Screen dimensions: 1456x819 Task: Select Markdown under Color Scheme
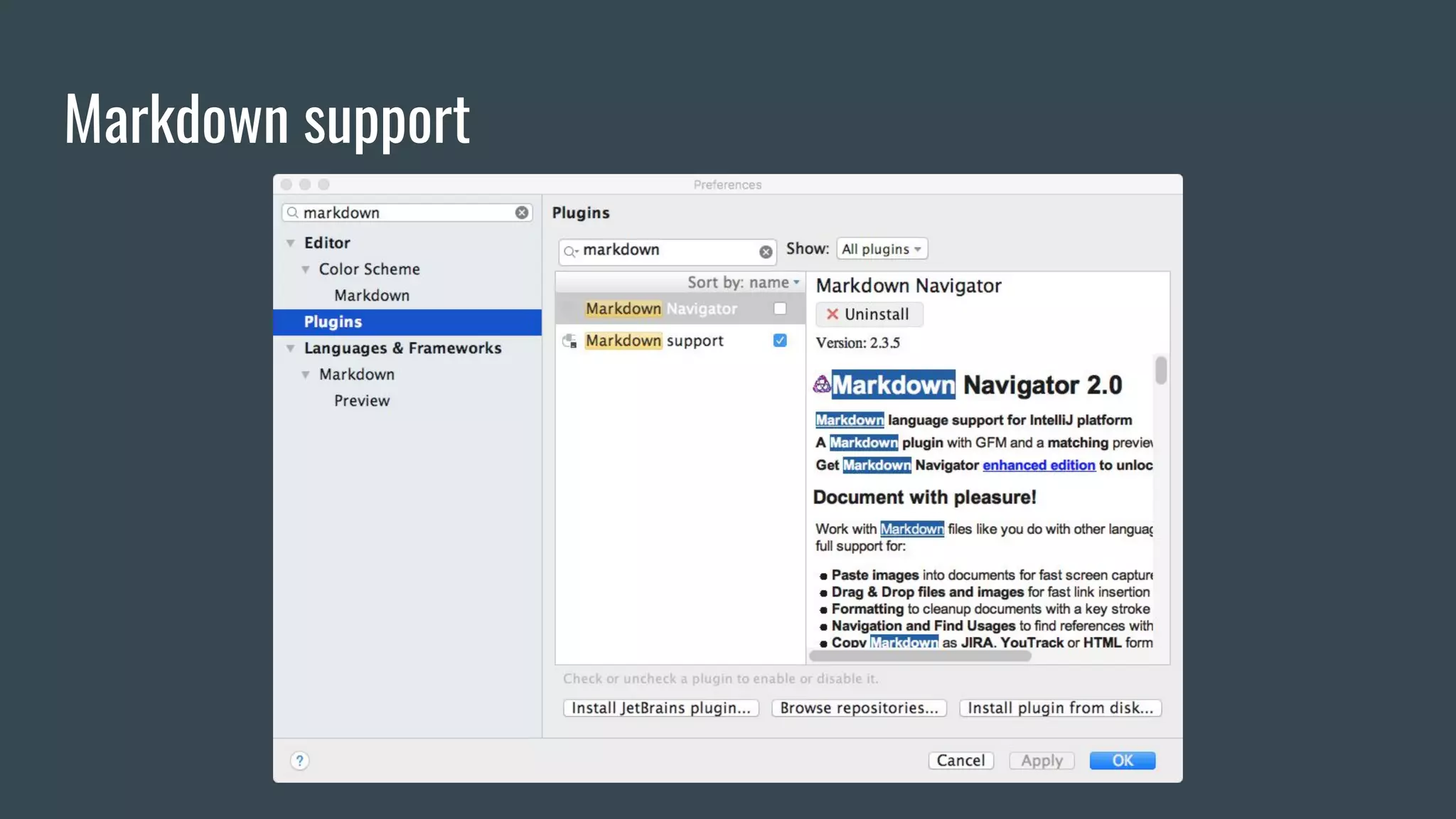(372, 296)
